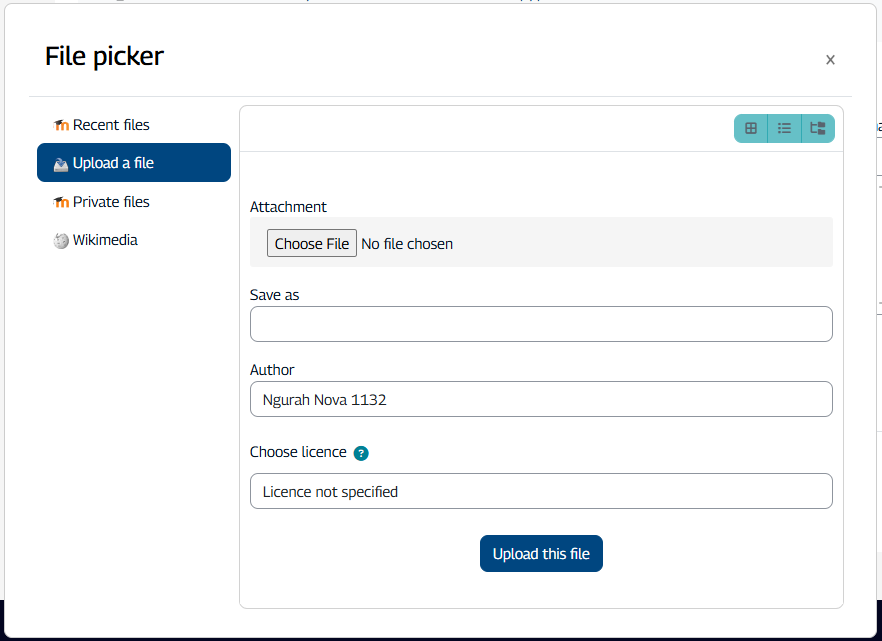Focus the Save as text field

[x=541, y=324]
